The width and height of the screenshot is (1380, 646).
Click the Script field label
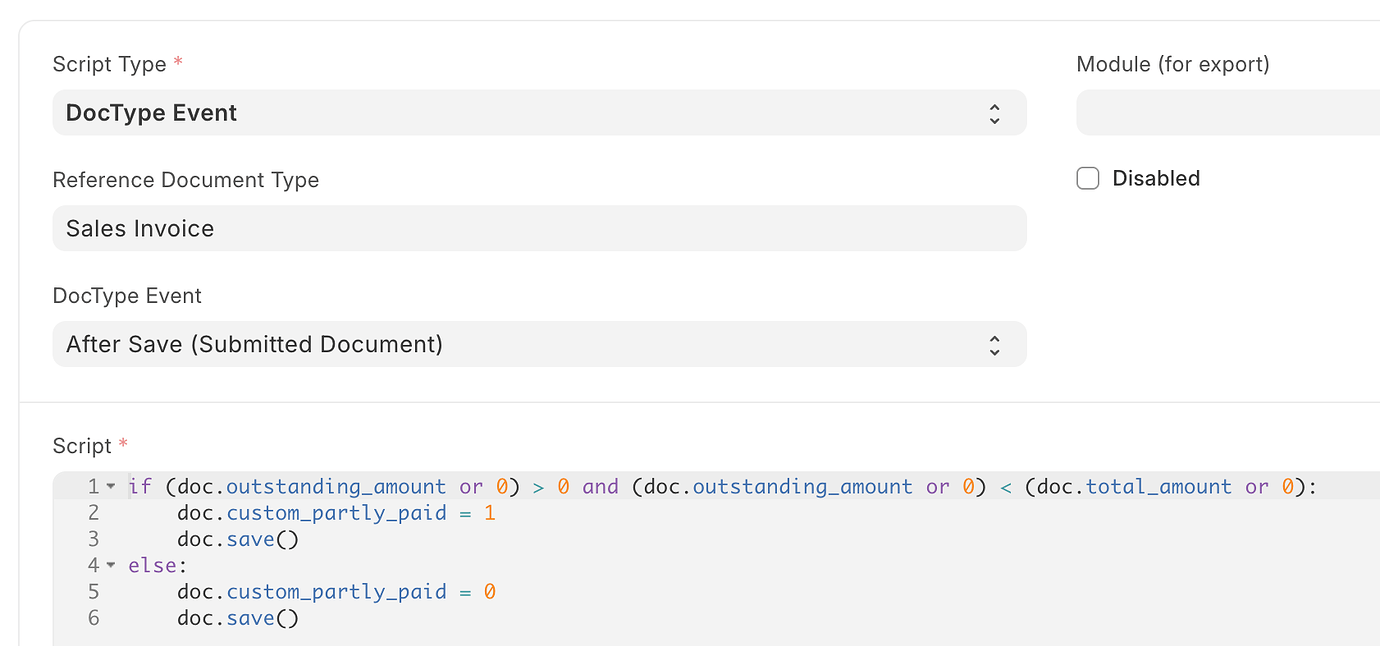click(x=80, y=445)
